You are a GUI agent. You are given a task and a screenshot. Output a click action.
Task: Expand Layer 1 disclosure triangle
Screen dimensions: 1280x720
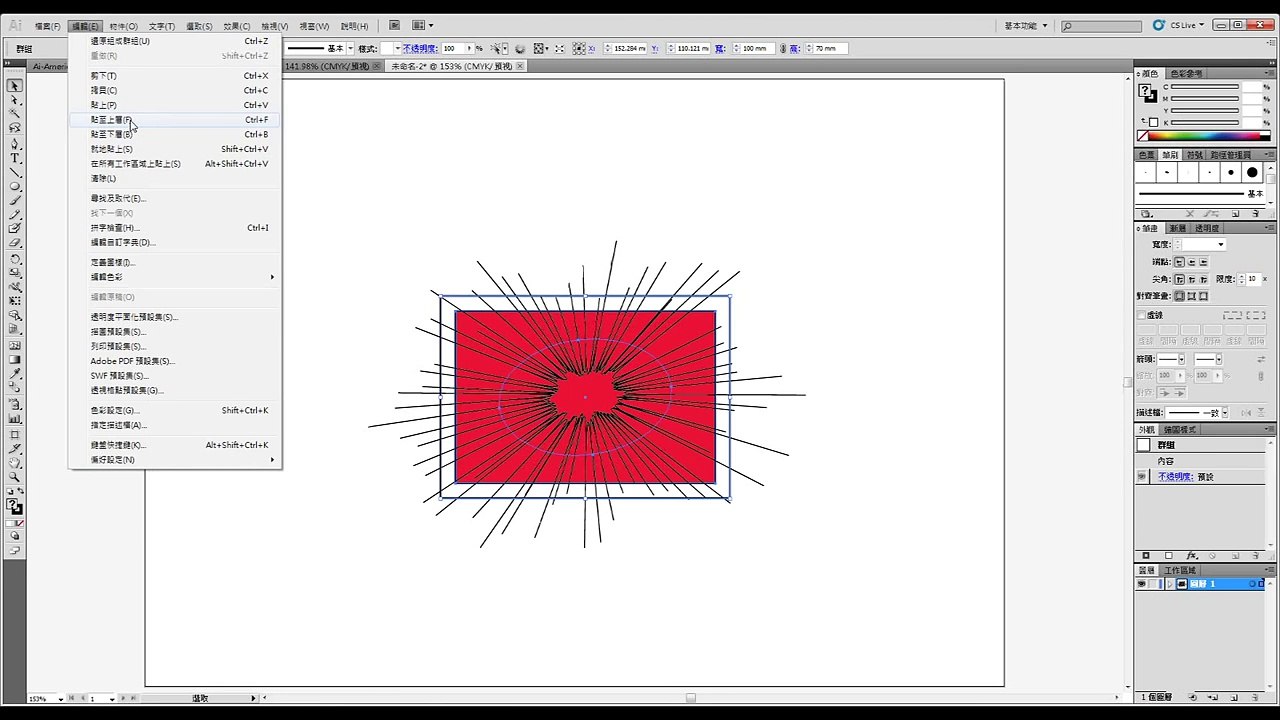(1168, 584)
